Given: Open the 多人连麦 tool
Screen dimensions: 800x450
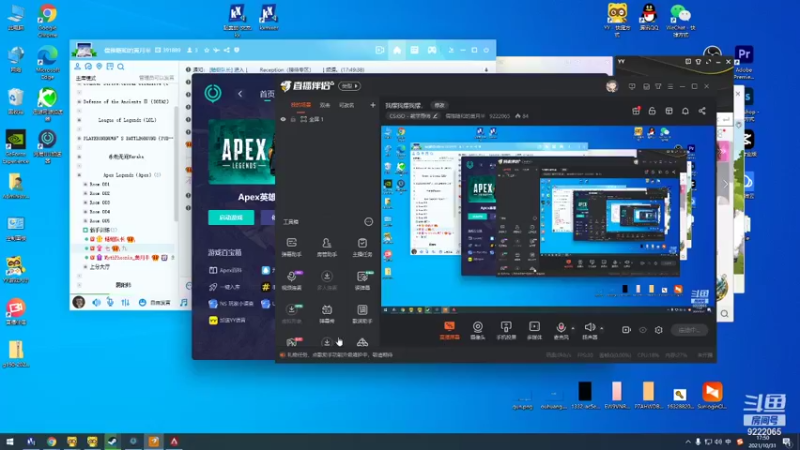Looking at the screenshot, I should 327,281.
